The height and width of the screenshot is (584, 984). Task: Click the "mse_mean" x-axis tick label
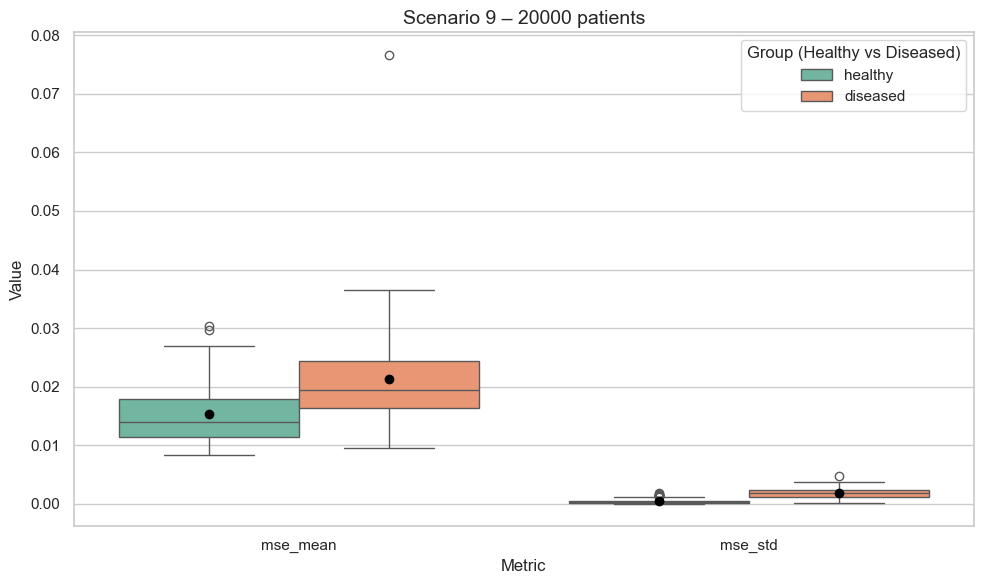click(299, 545)
